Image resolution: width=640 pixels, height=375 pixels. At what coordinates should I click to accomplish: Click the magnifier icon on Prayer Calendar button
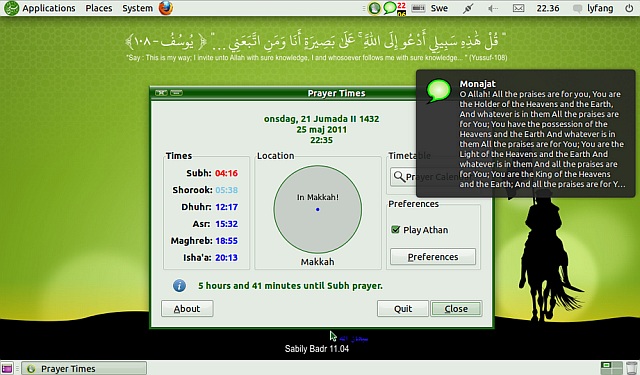tap(399, 176)
